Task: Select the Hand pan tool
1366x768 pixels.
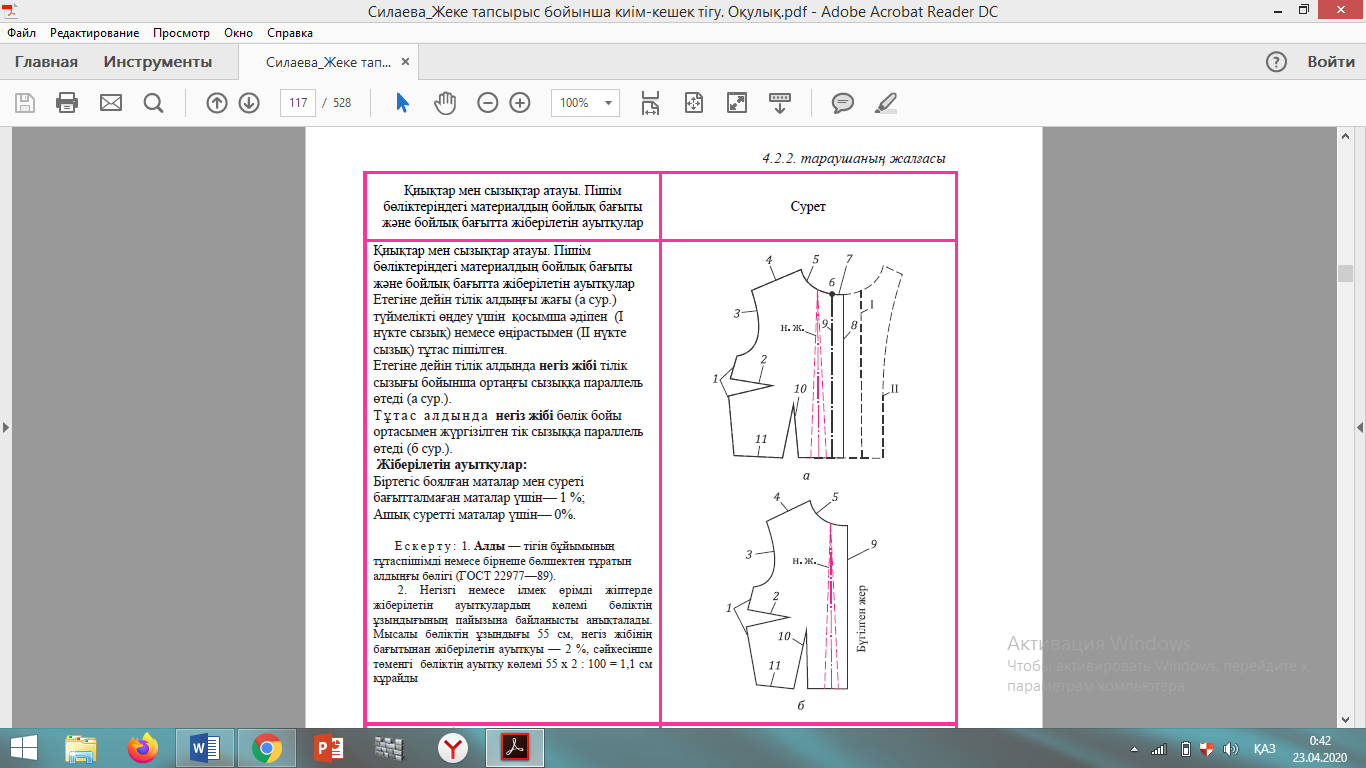Action: coord(444,103)
